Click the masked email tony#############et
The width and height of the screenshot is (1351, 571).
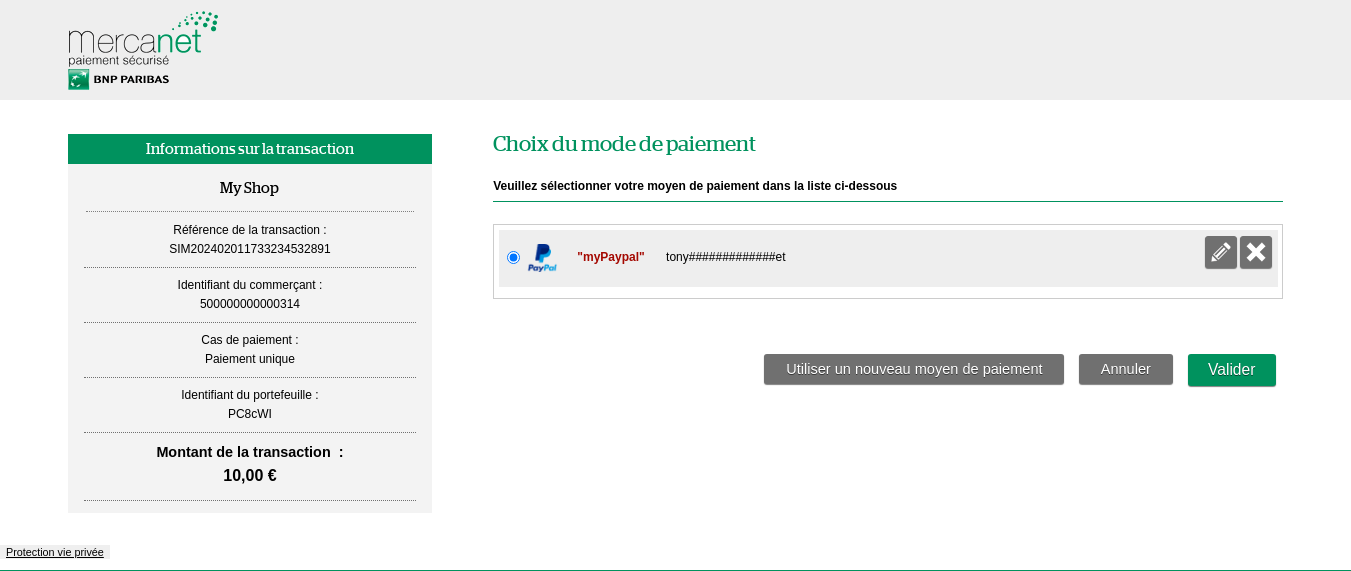click(x=726, y=257)
